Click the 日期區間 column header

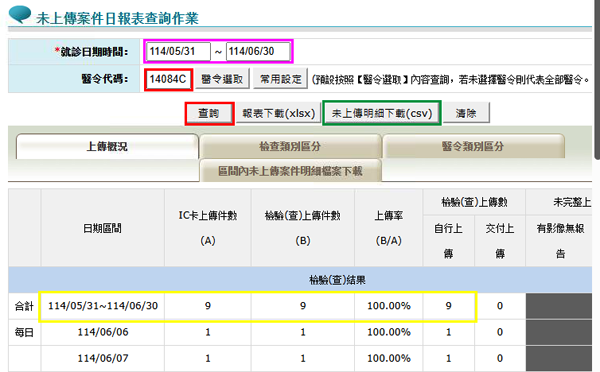click(x=103, y=228)
